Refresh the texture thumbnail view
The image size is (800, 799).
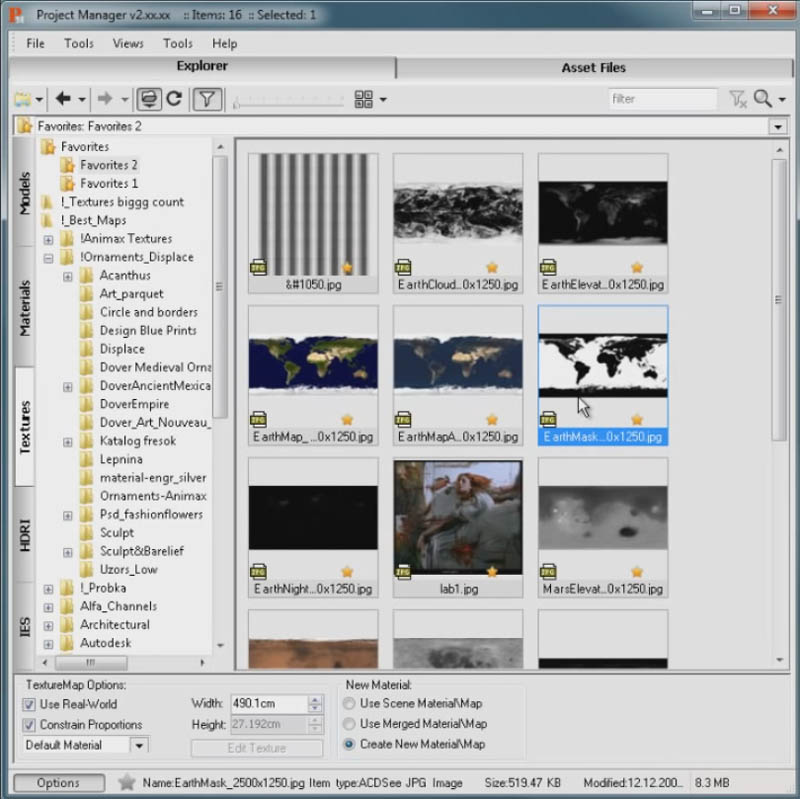(173, 99)
